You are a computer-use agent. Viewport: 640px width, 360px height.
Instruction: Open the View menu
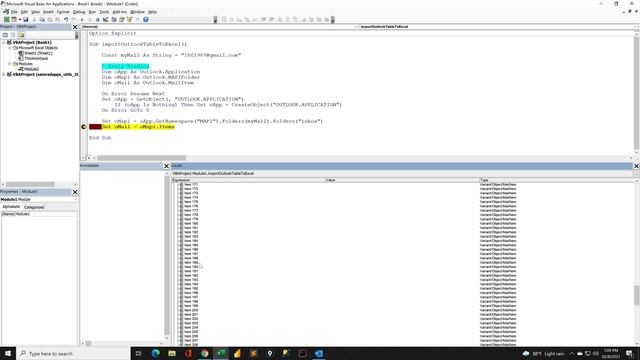(36, 12)
